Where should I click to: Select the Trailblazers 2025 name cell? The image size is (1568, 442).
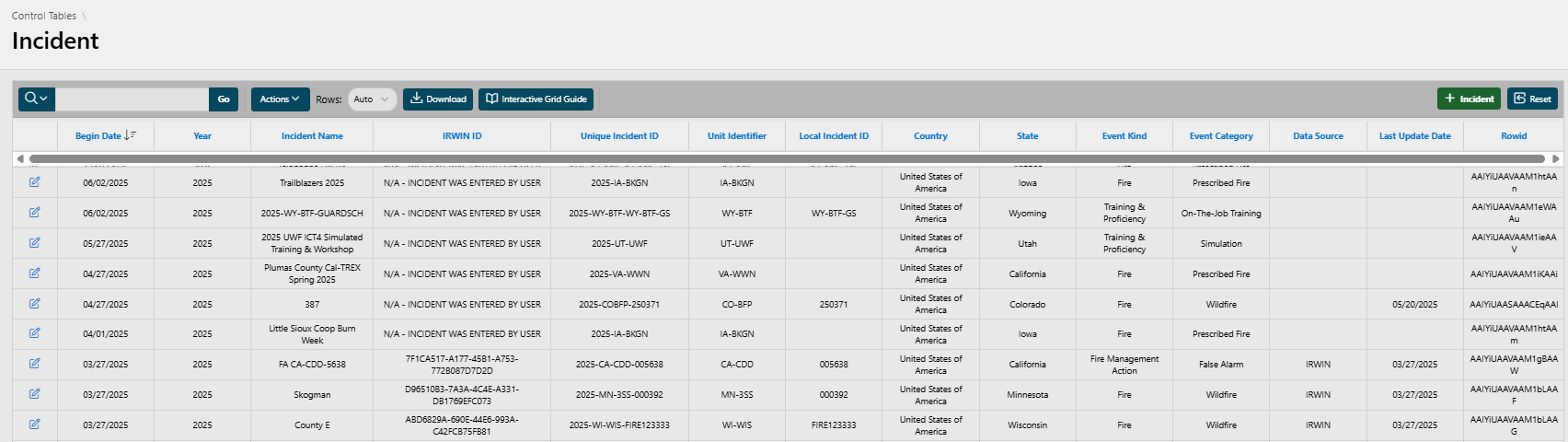pos(312,182)
